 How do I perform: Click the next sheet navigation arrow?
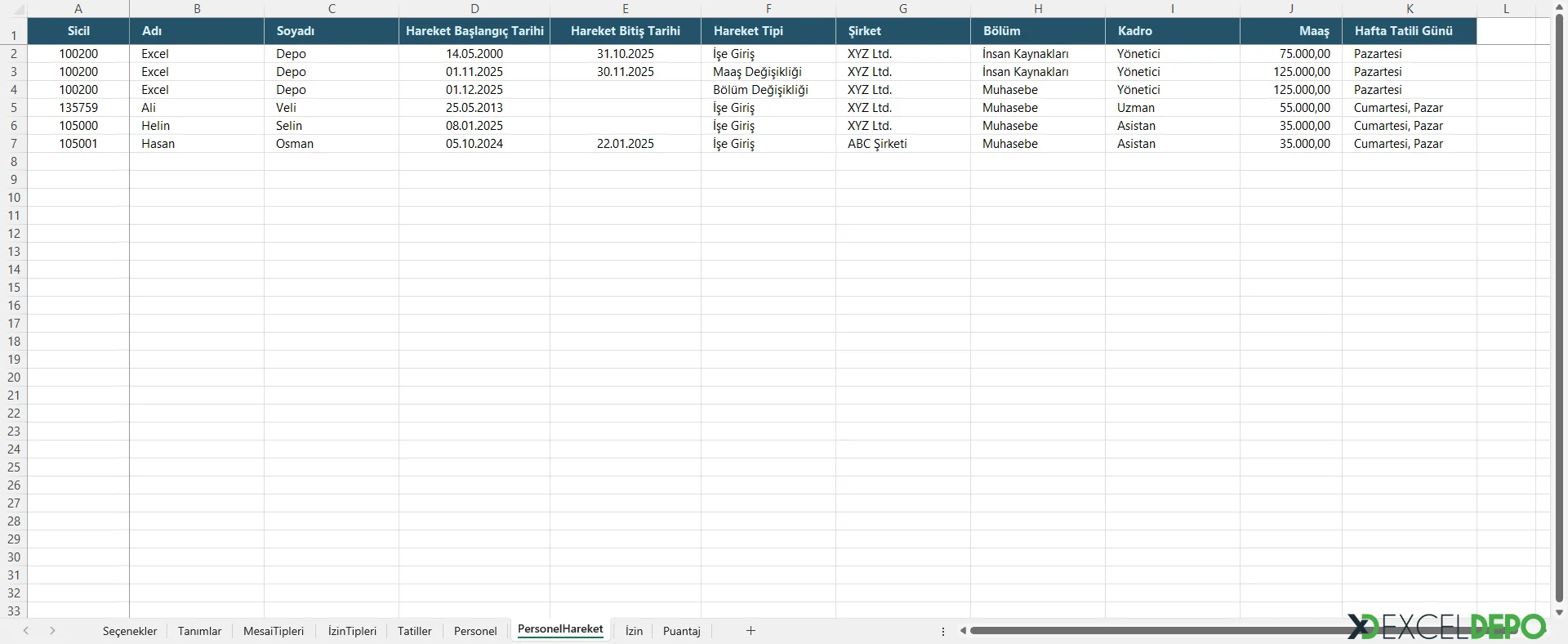[52, 630]
